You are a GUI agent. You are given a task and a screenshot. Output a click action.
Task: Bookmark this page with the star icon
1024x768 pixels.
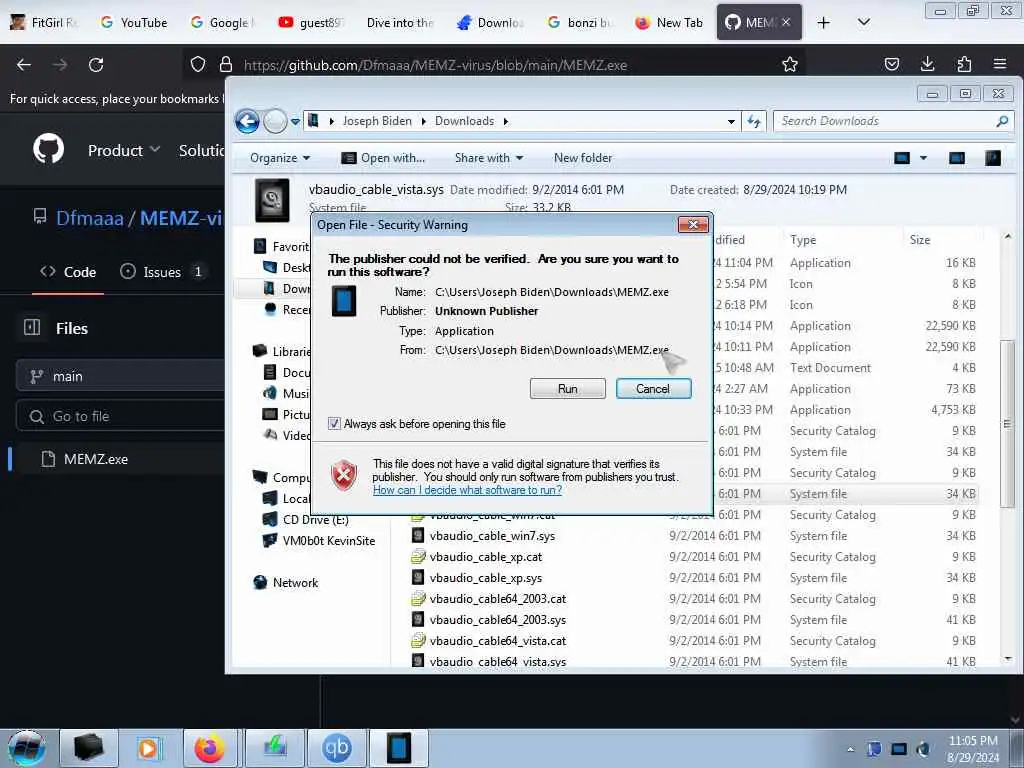[790, 65]
